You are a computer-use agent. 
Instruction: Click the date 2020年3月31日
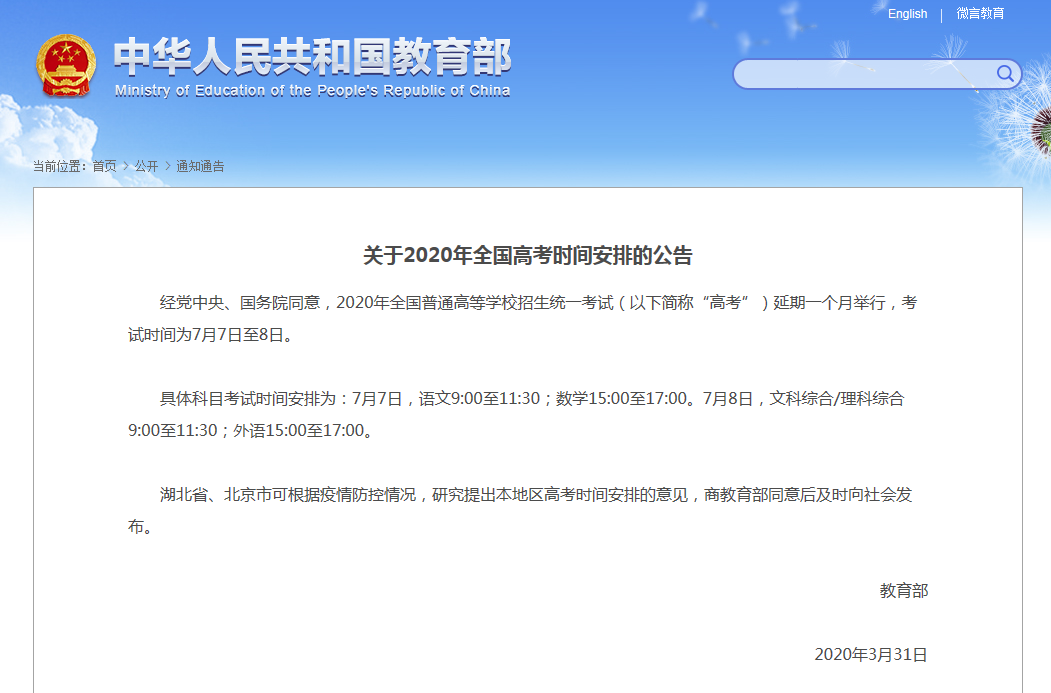pos(869,654)
